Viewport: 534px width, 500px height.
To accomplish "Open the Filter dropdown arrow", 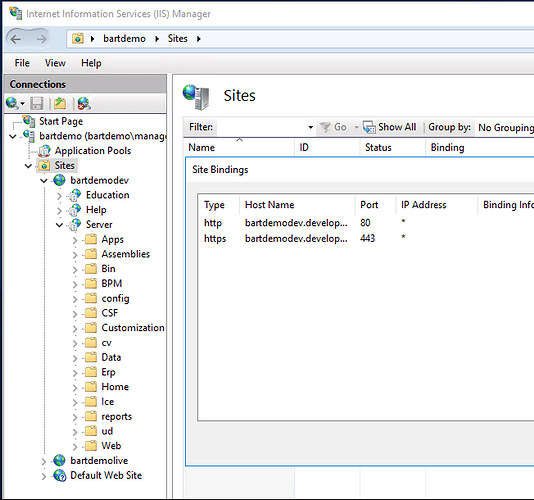I will pos(311,127).
